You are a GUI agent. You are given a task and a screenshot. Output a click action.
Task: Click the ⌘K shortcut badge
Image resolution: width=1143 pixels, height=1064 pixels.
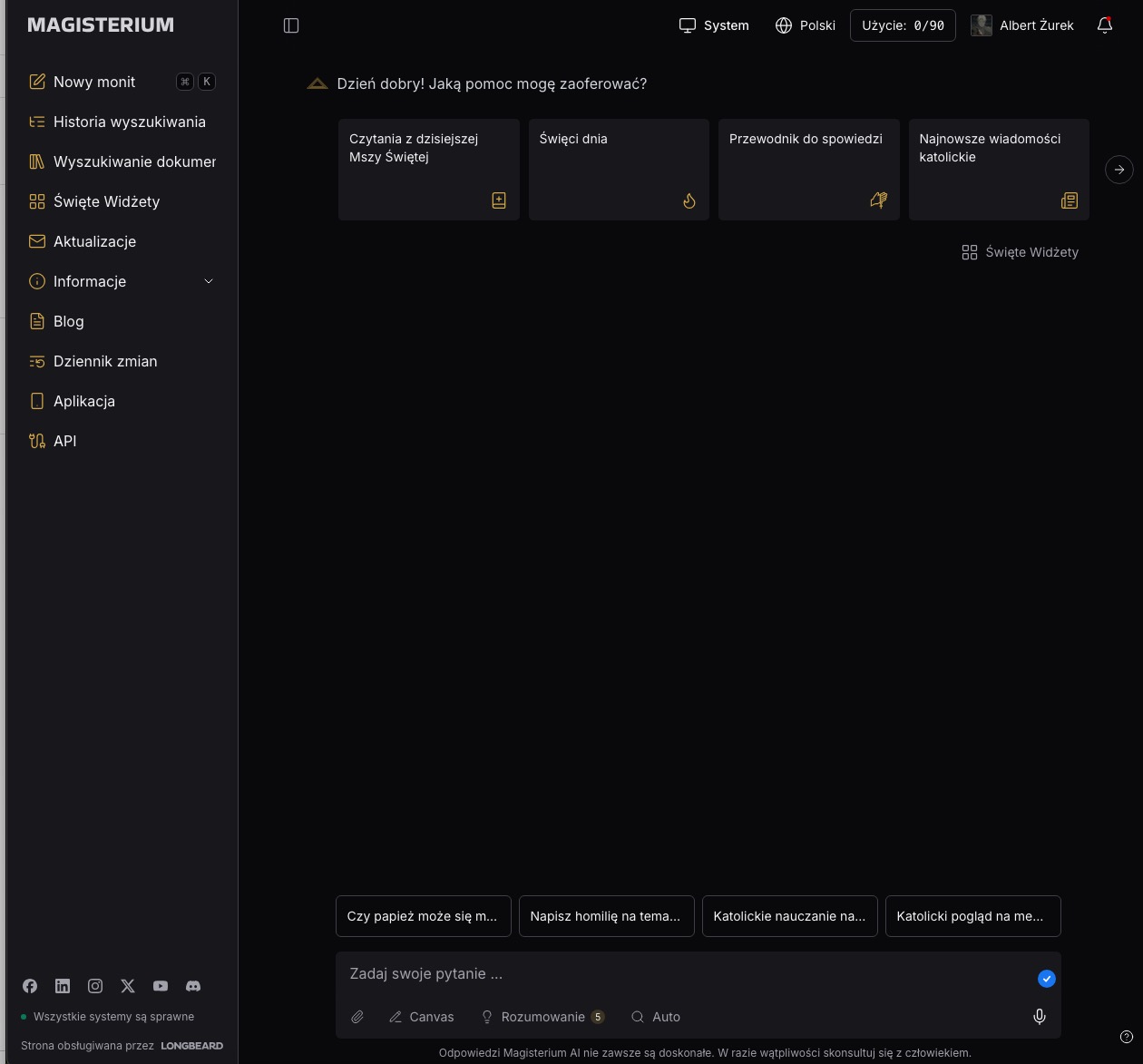coord(196,82)
